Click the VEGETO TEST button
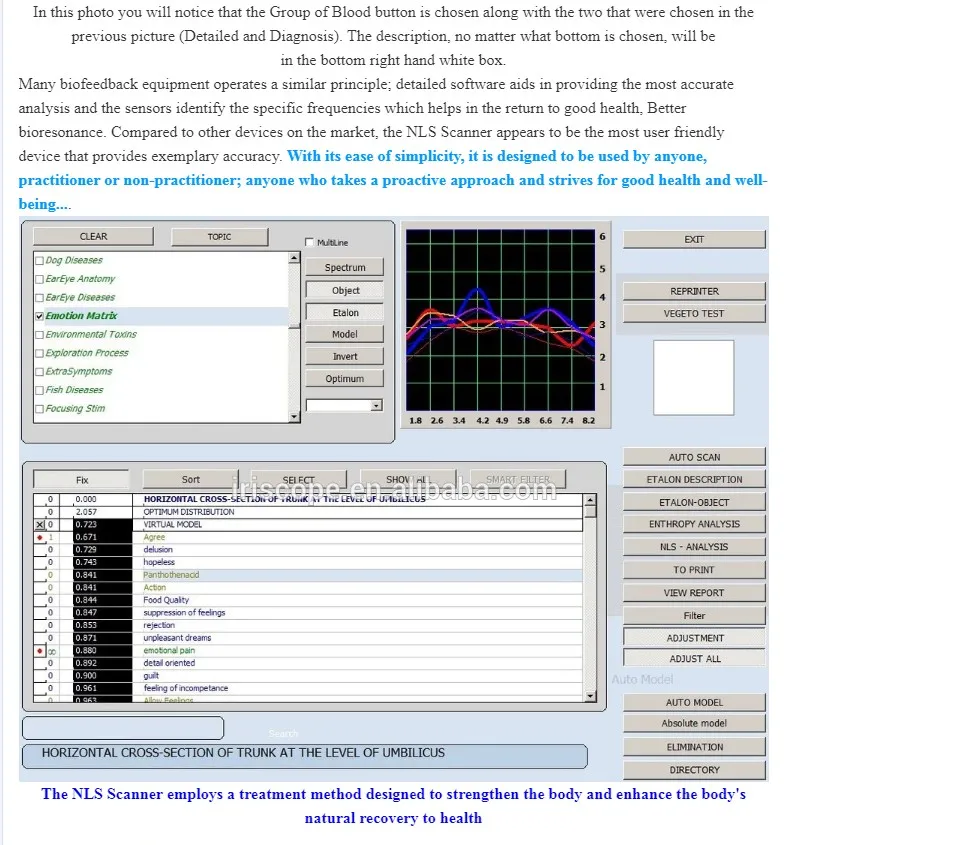The height and width of the screenshot is (845, 956). coord(694,313)
